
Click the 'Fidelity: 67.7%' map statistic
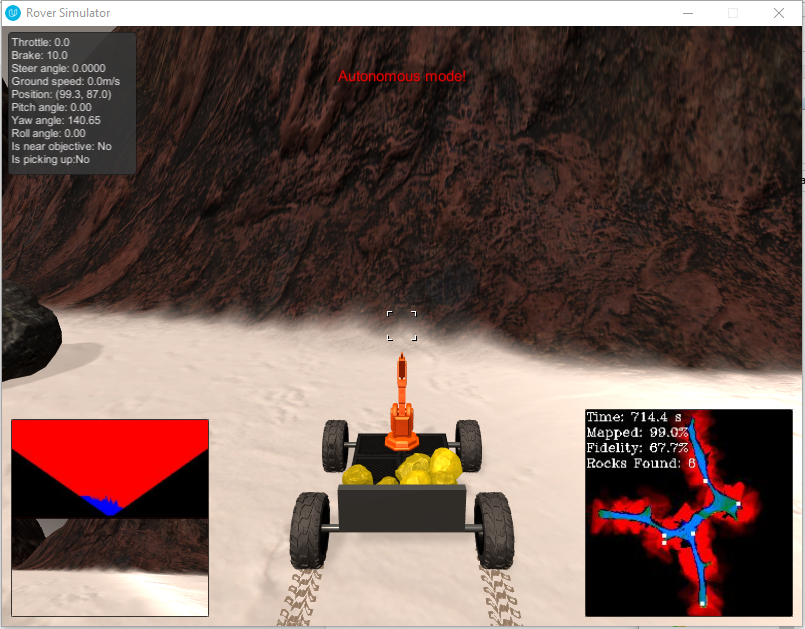tap(637, 448)
